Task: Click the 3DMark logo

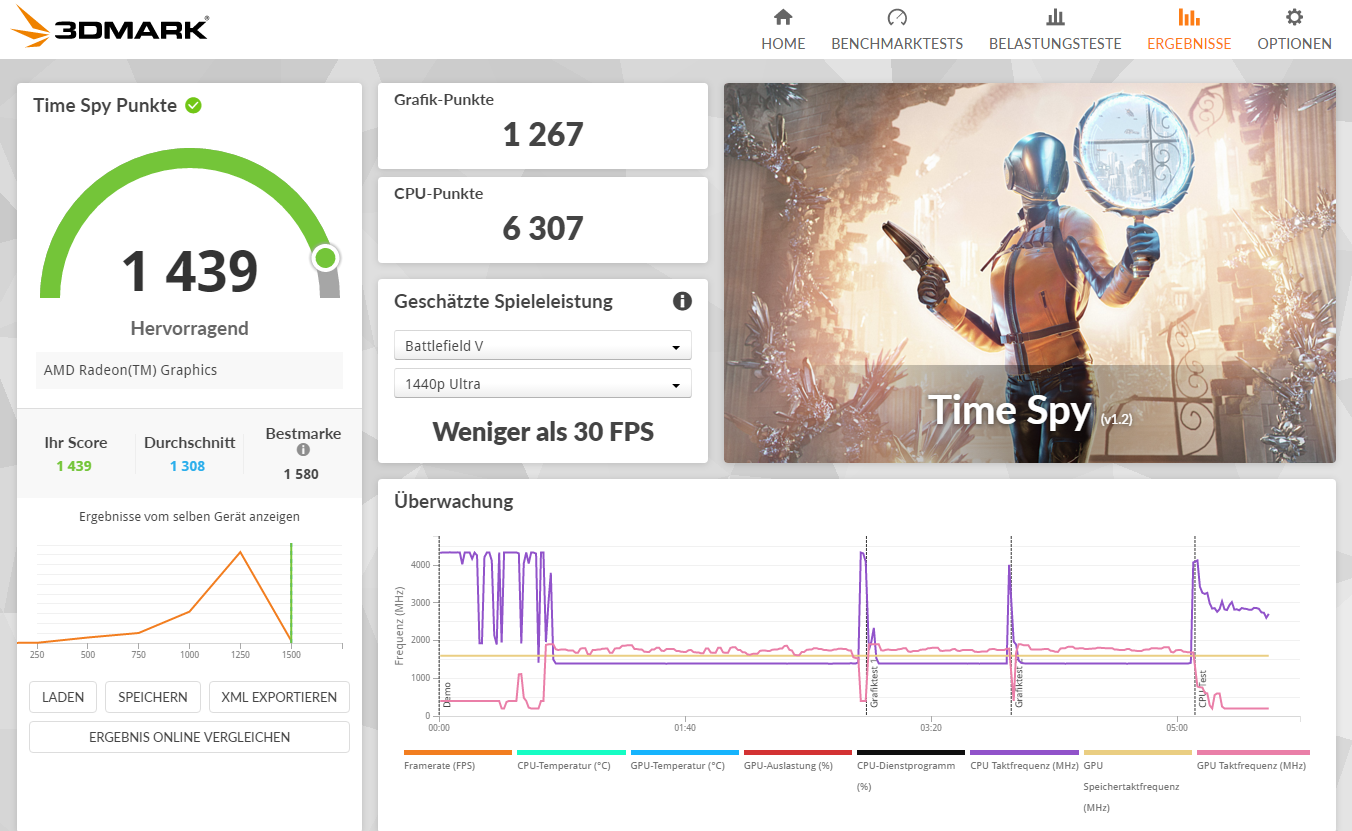Action: pyautogui.click(x=109, y=27)
